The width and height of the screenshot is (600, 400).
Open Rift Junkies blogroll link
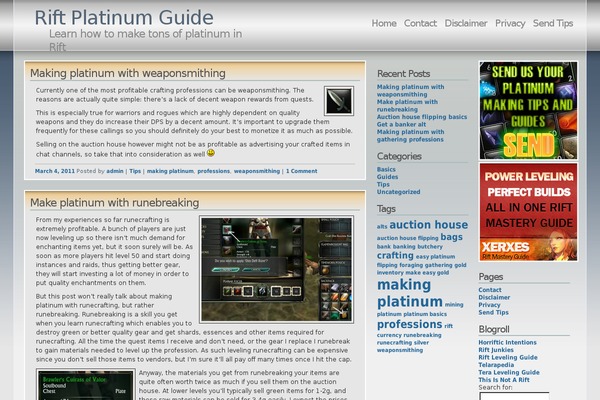pos(496,350)
